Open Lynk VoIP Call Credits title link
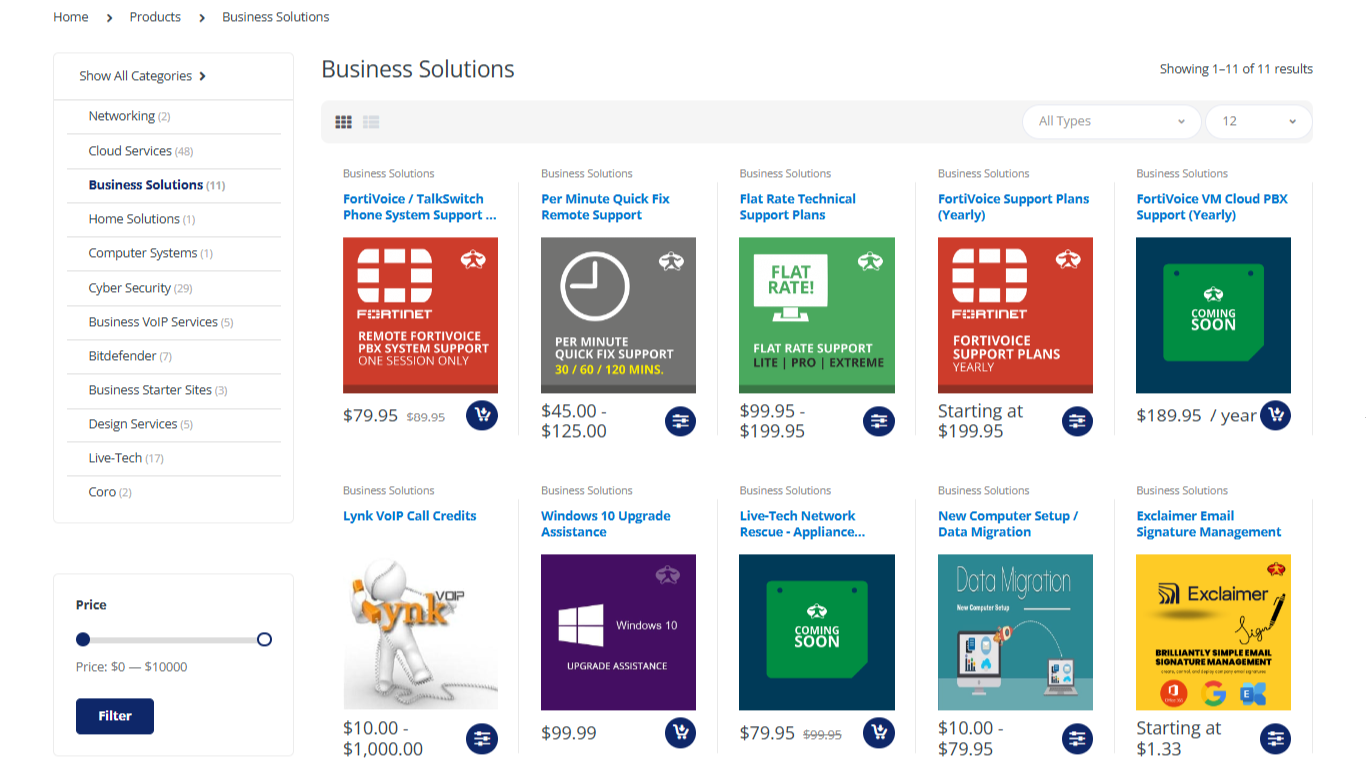 point(410,516)
